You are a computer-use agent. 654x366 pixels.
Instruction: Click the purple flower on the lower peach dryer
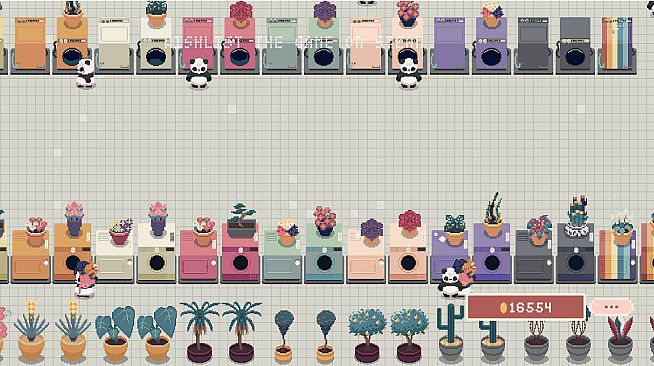coord(371,231)
